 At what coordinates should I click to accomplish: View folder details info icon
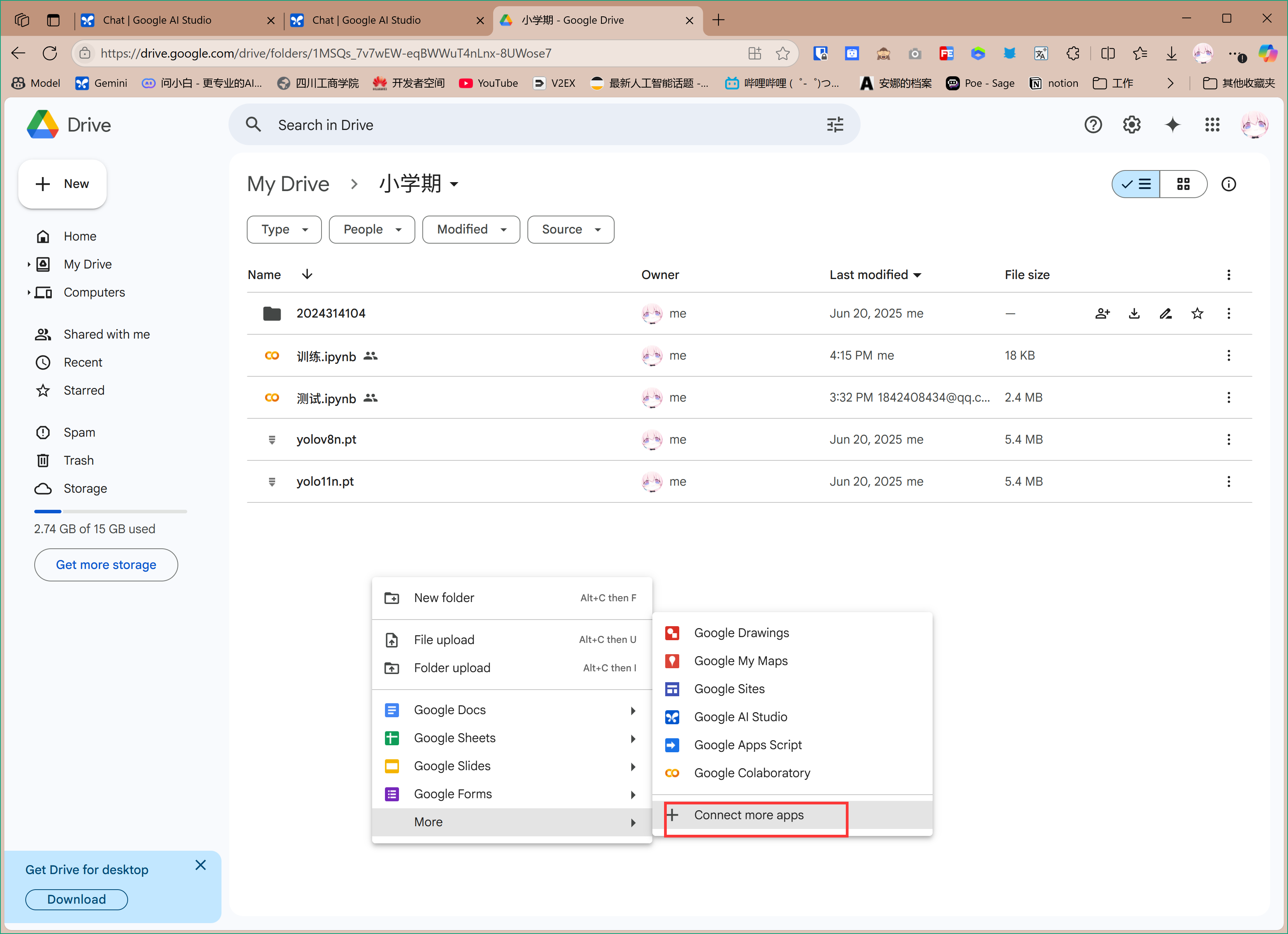[1228, 184]
